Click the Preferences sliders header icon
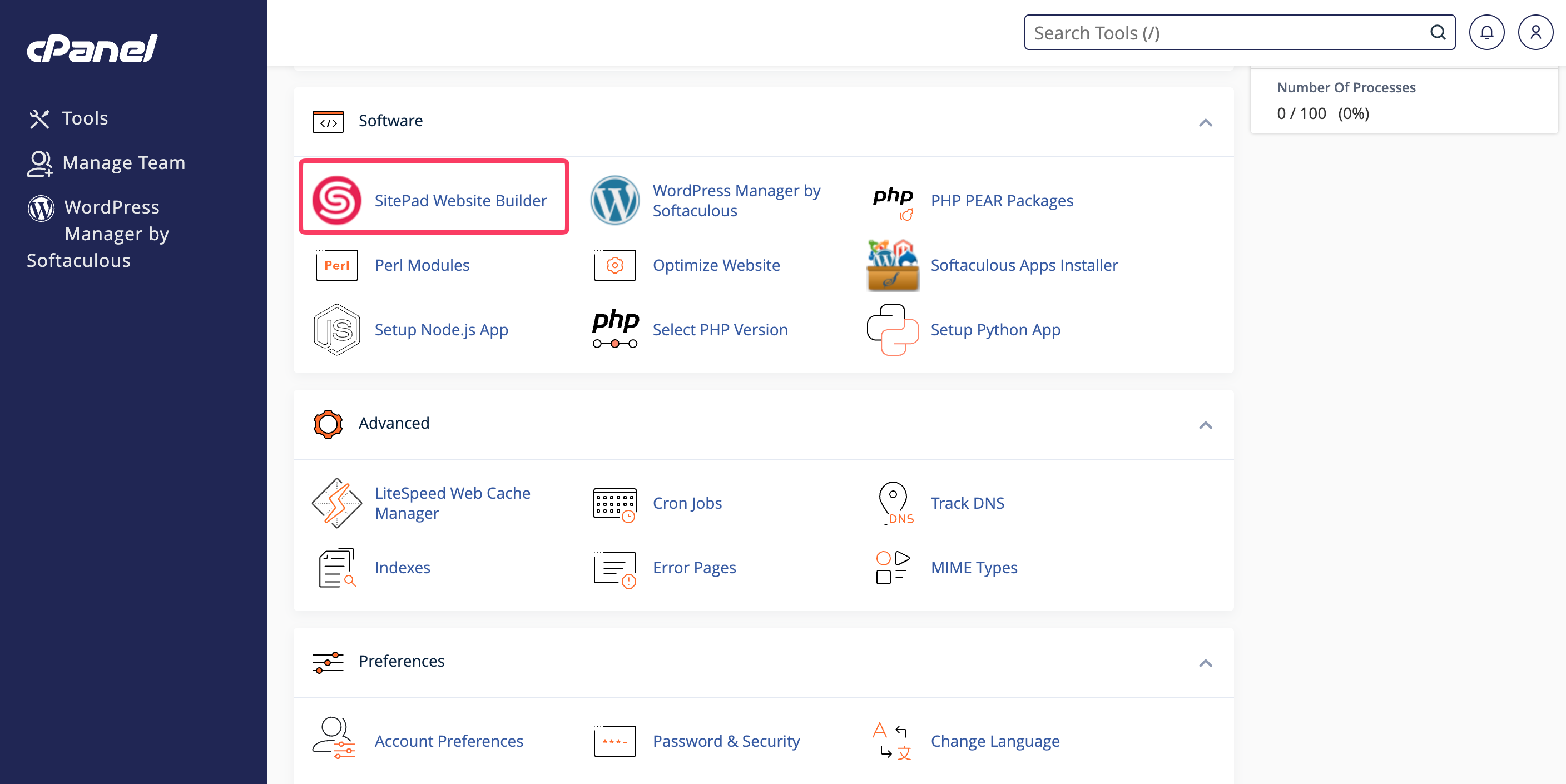Screen dimensions: 1566x784 pyautogui.click(x=328, y=662)
